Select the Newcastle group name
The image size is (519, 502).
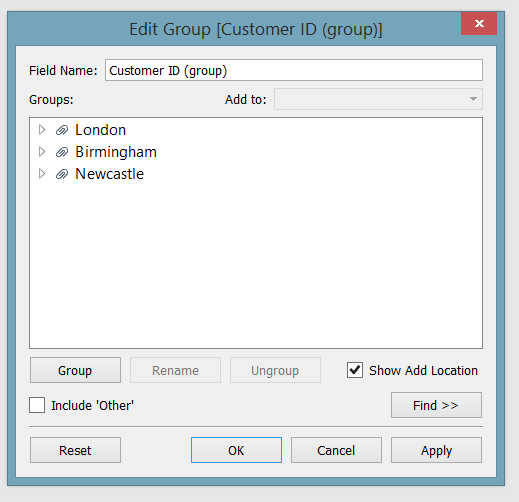tap(109, 174)
